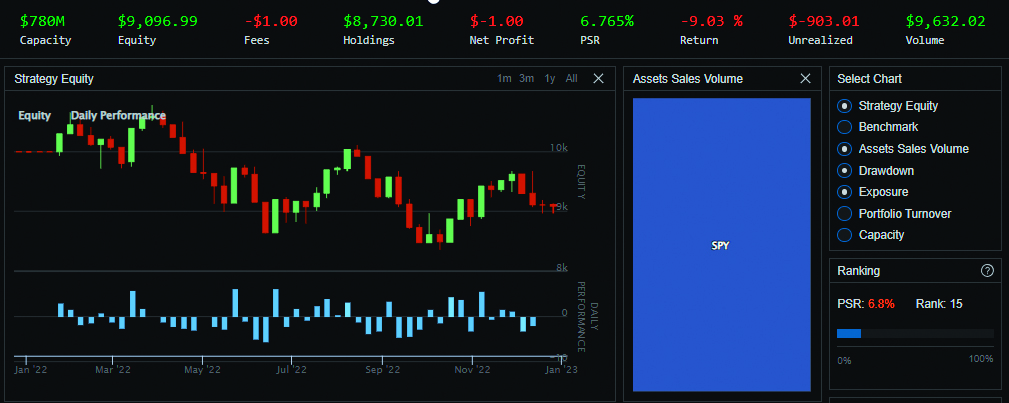Click the $780M Capacity statistic
The width and height of the screenshot is (1009, 403).
point(45,30)
